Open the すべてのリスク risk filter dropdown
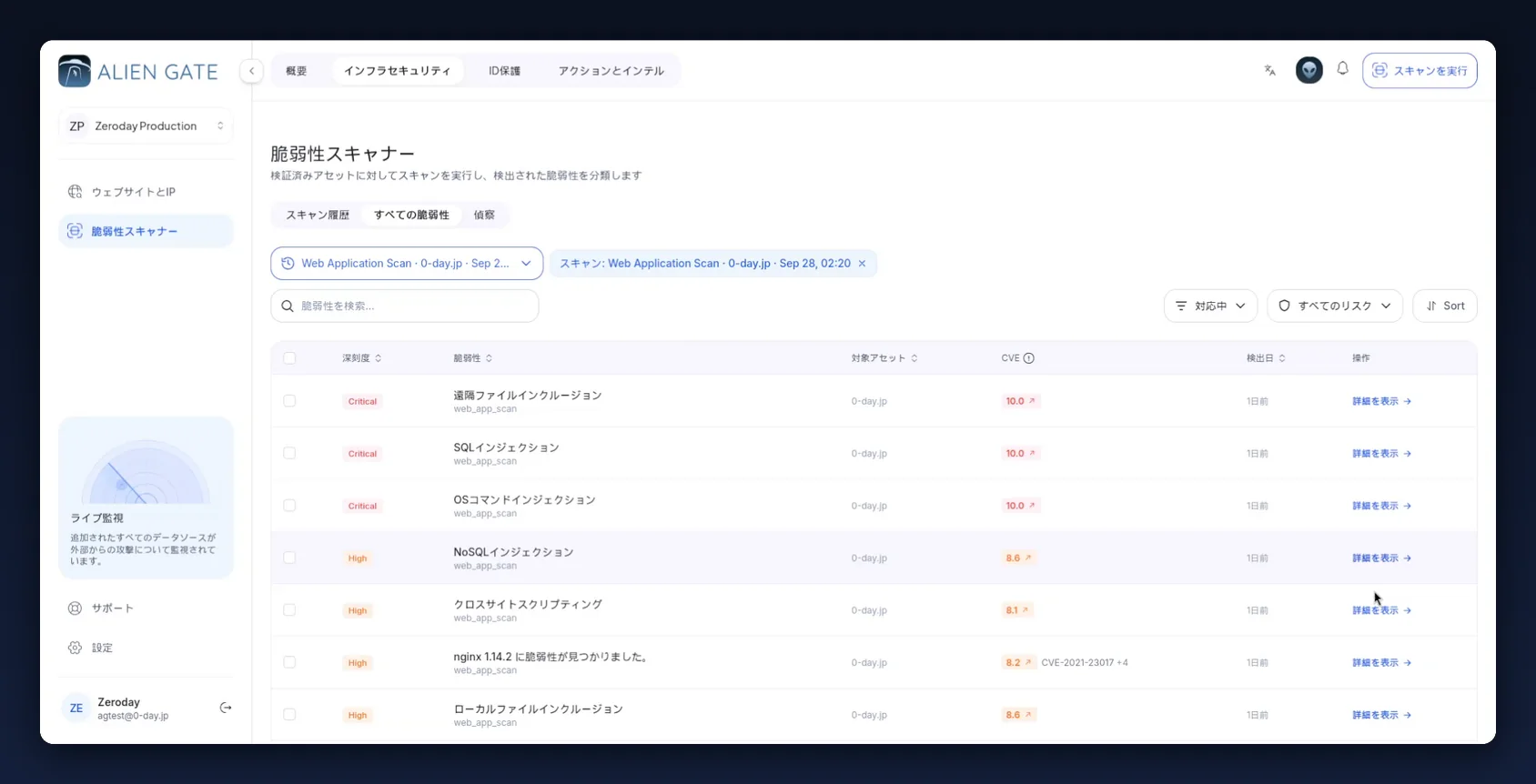 1335,306
